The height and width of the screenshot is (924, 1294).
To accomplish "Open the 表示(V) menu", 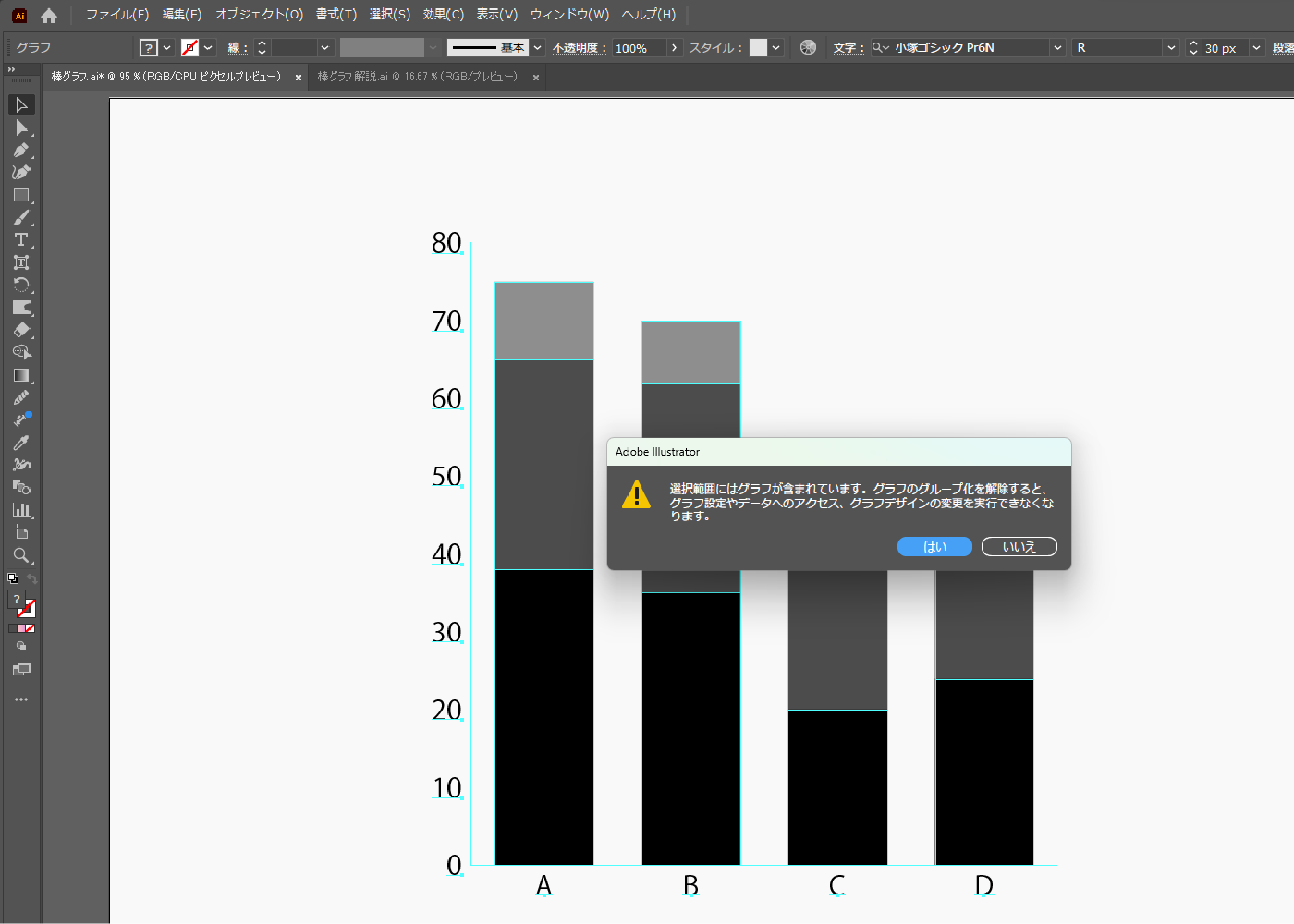I will pyautogui.click(x=497, y=15).
